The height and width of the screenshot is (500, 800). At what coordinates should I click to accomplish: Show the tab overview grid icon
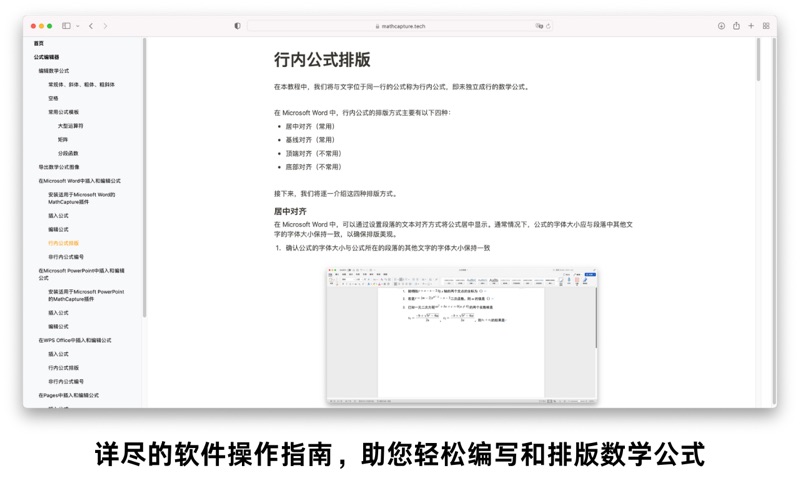pos(766,26)
